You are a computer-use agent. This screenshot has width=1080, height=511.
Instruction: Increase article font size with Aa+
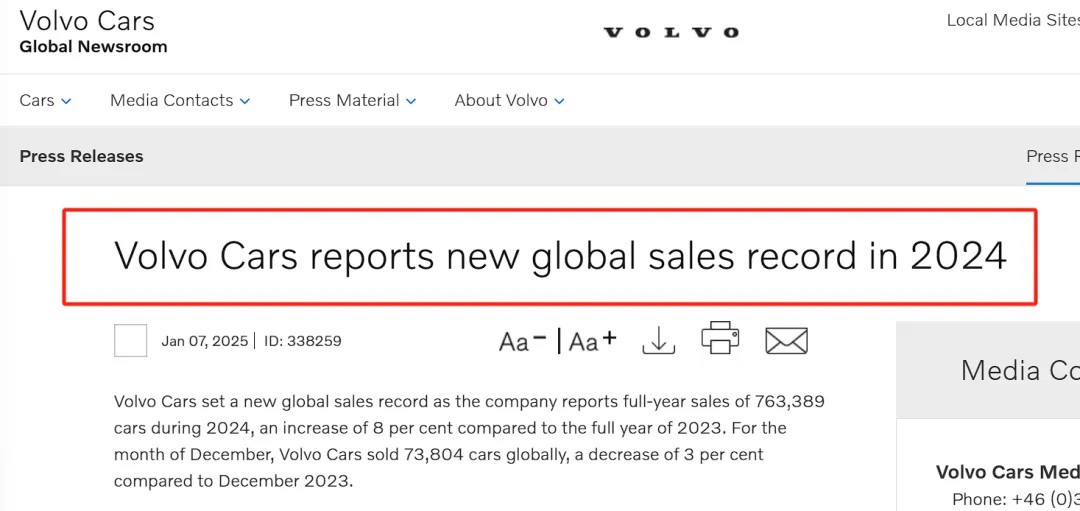pos(593,341)
